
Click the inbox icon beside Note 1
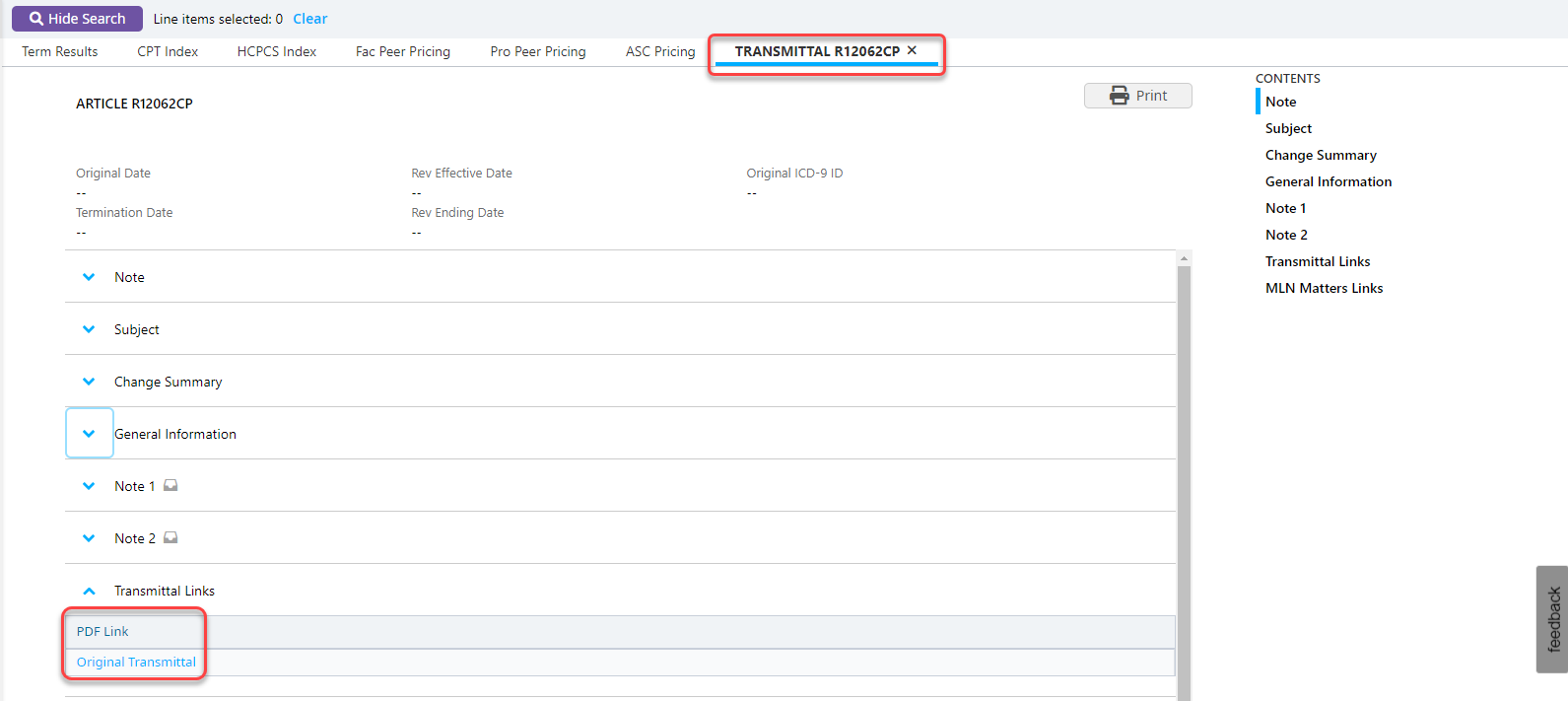click(x=170, y=485)
